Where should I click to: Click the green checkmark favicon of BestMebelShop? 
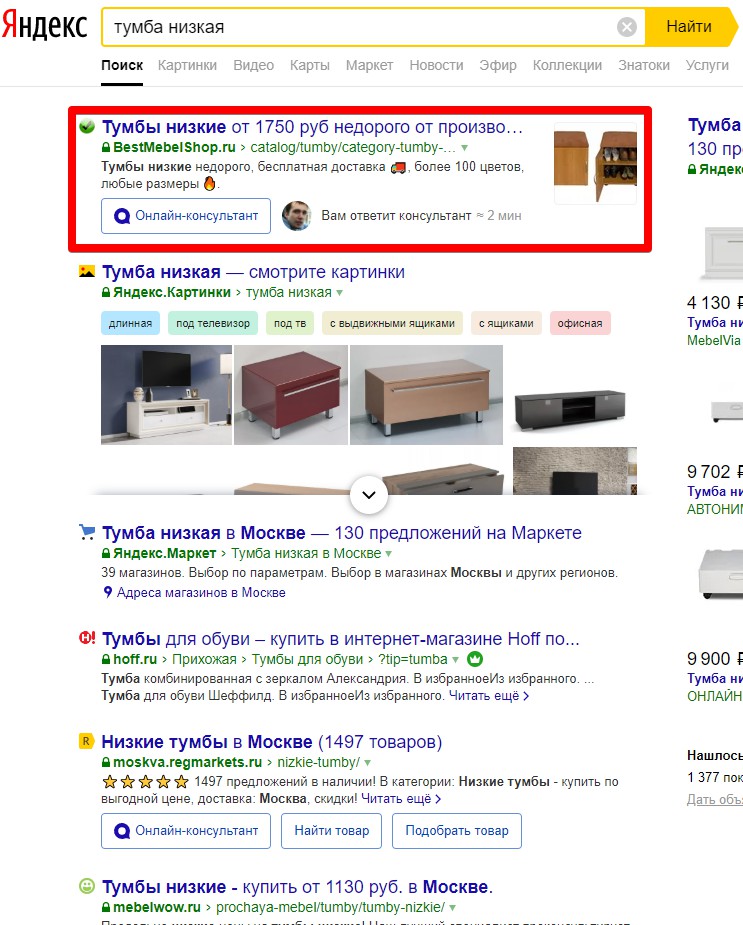click(x=87, y=126)
